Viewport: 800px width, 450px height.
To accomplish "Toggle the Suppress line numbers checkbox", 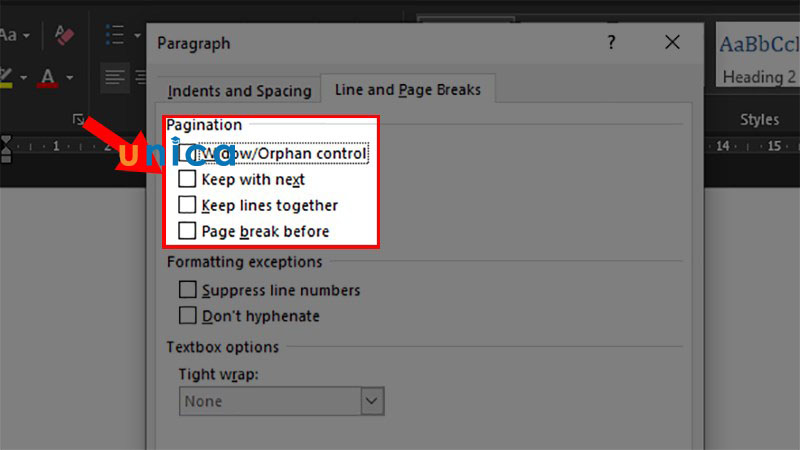I will [x=187, y=290].
